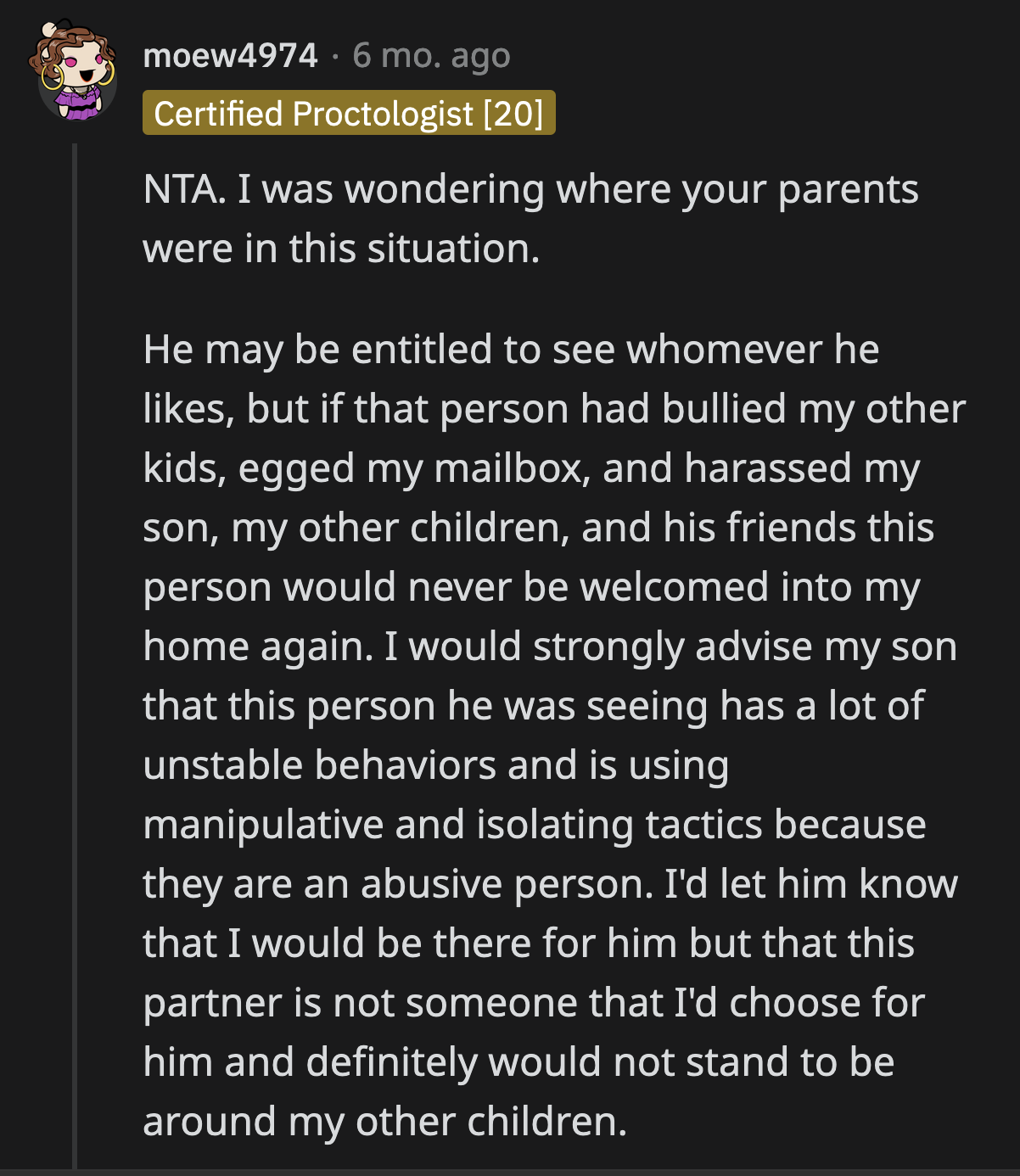Select the Certified Proctologist [20] flair badge
Screen dimensions: 1020x1176
coord(350,114)
